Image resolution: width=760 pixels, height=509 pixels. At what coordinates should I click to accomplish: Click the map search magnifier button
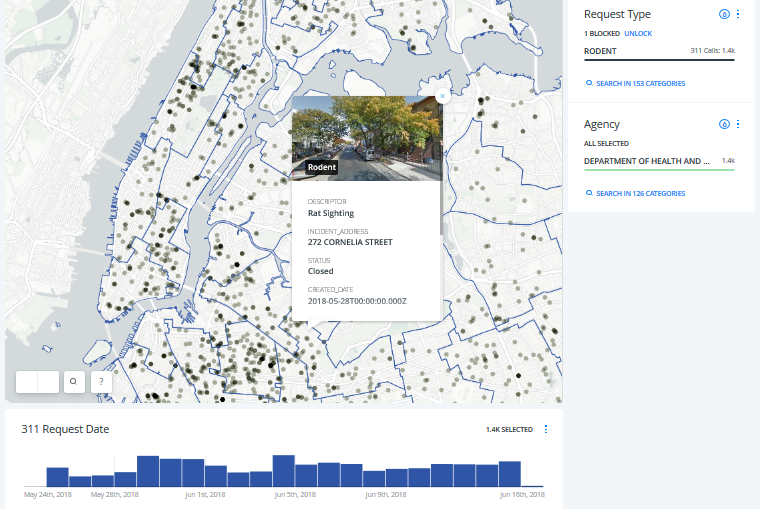click(x=74, y=382)
